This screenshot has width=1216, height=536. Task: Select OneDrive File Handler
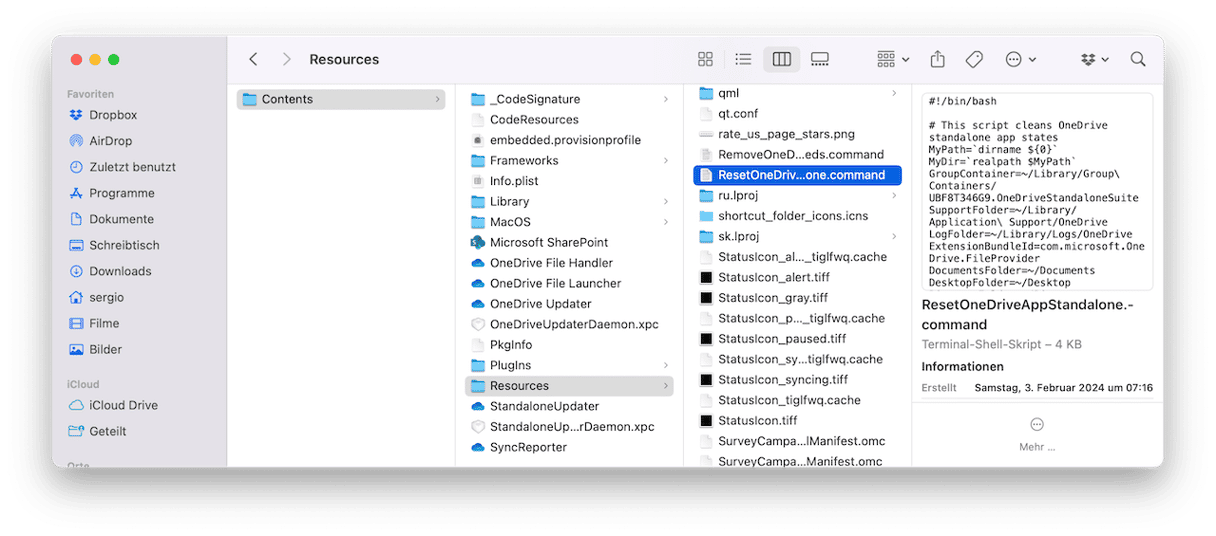(551, 263)
